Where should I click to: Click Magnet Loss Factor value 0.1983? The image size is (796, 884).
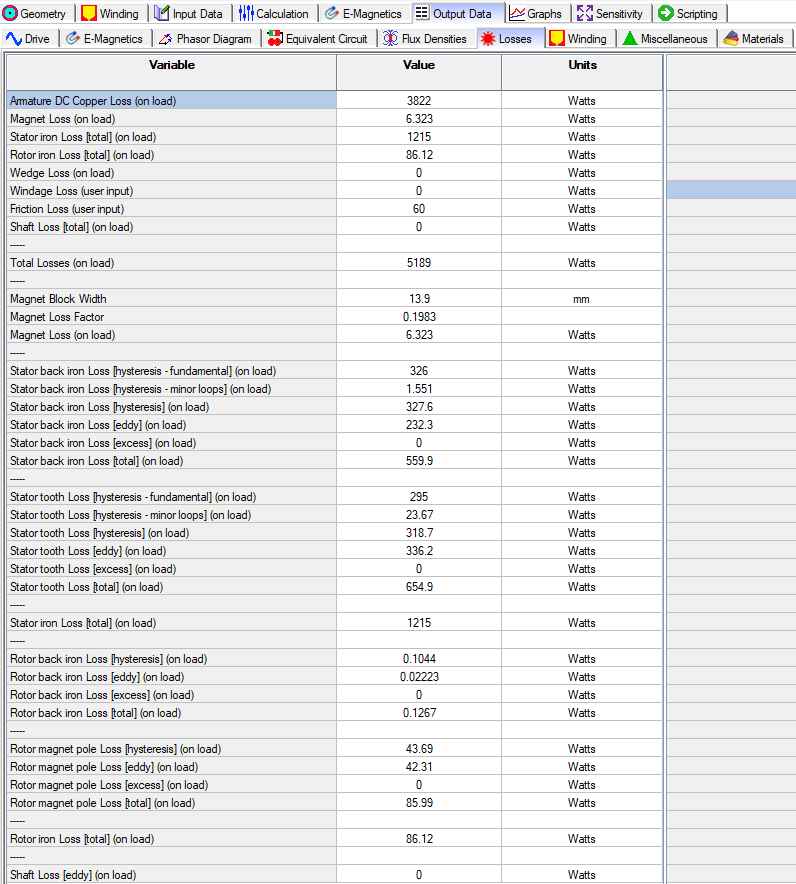[x=419, y=317]
